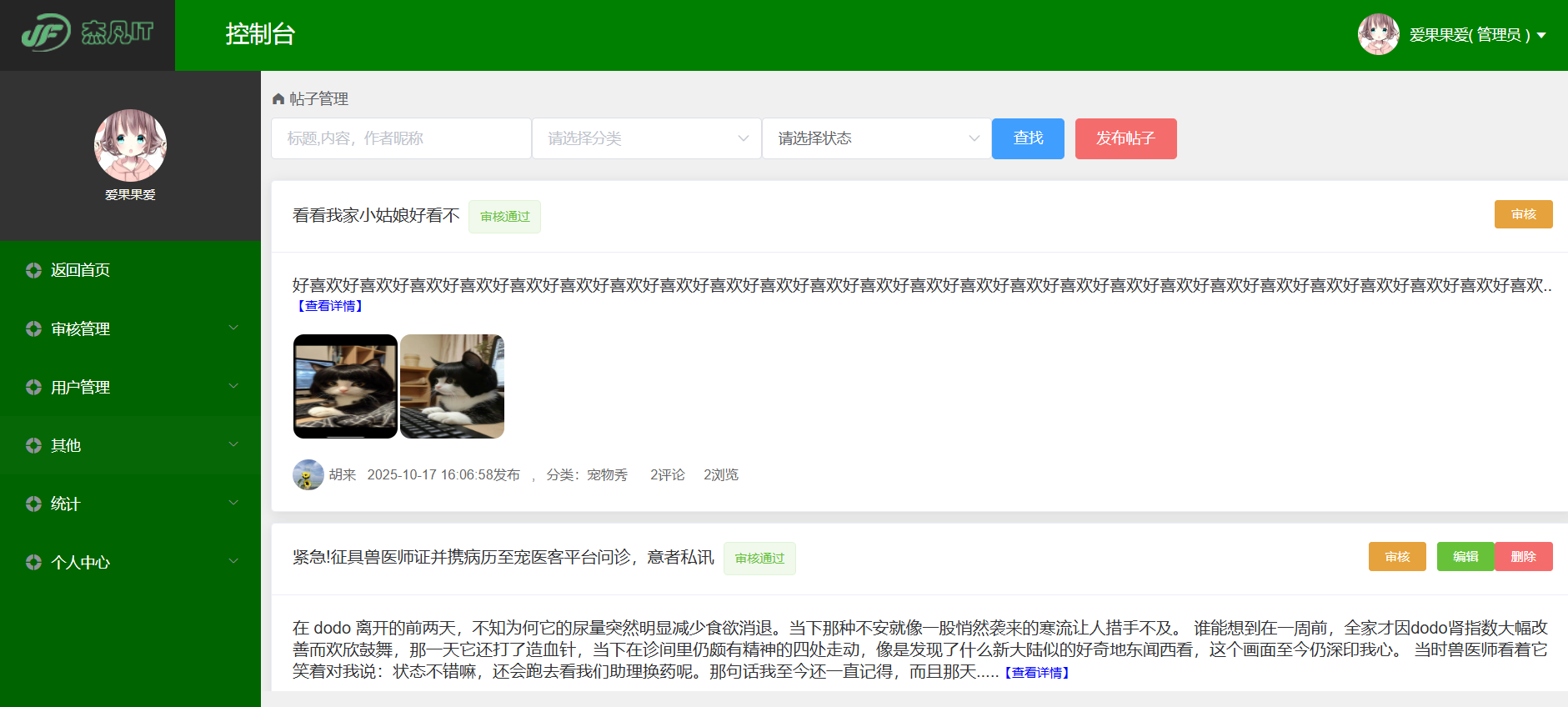Click the 控制台 header title
Viewport: 1568px width, 707px height.
[260, 34]
